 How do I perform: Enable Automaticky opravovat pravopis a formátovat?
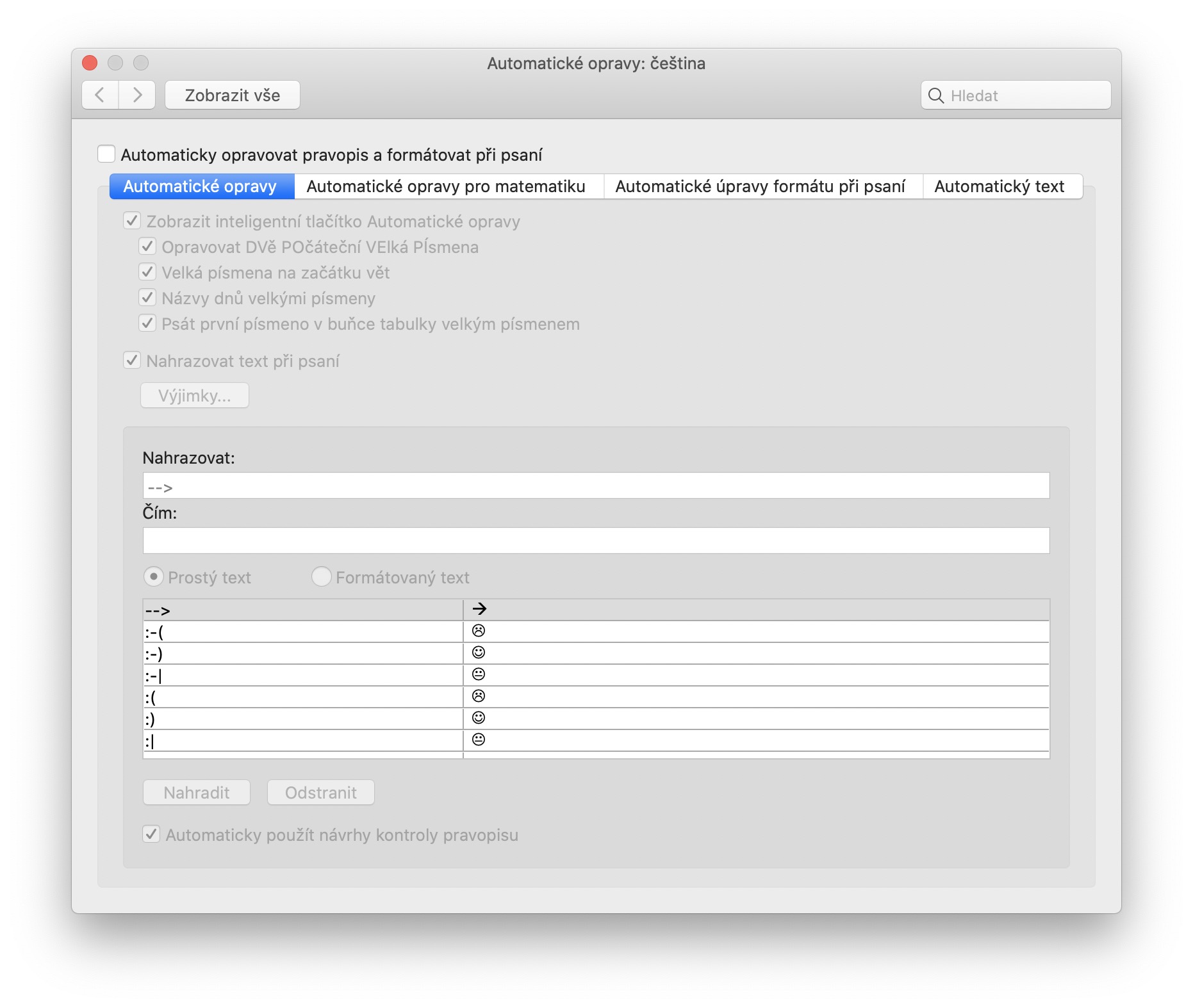(106, 154)
